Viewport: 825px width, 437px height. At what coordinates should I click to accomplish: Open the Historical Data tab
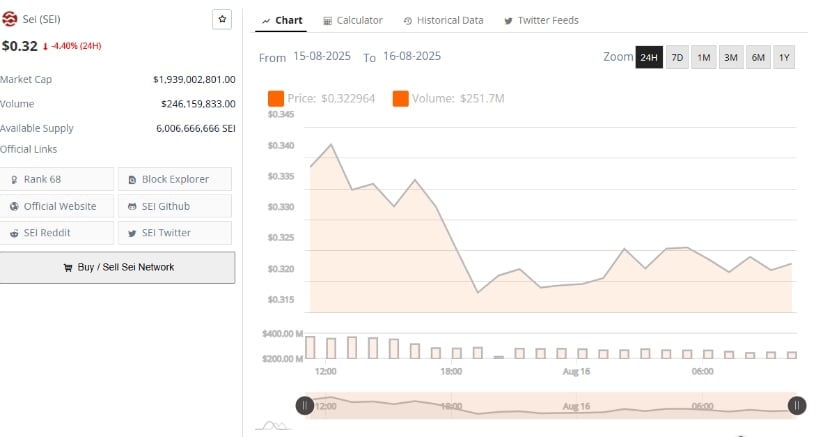pos(444,21)
